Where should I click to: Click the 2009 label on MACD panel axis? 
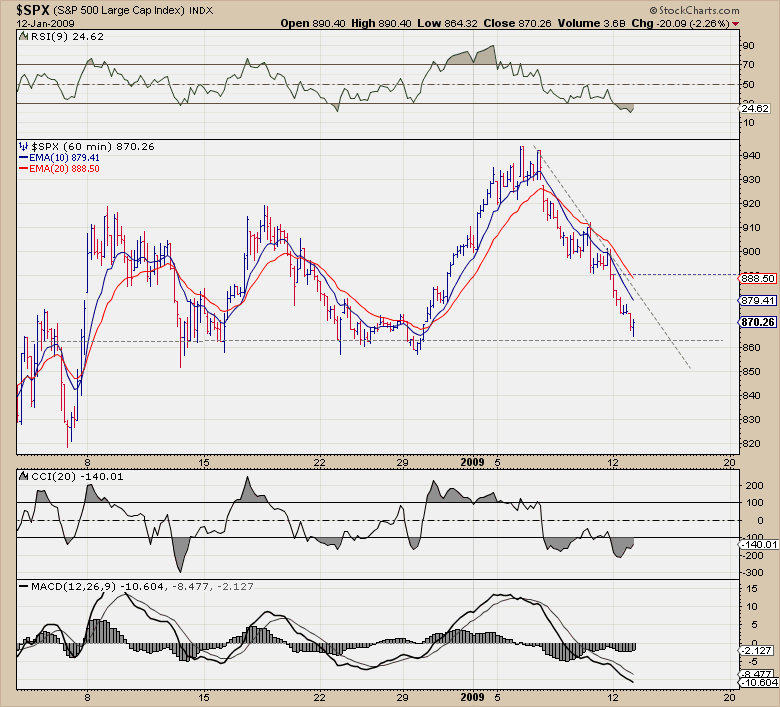point(472,697)
